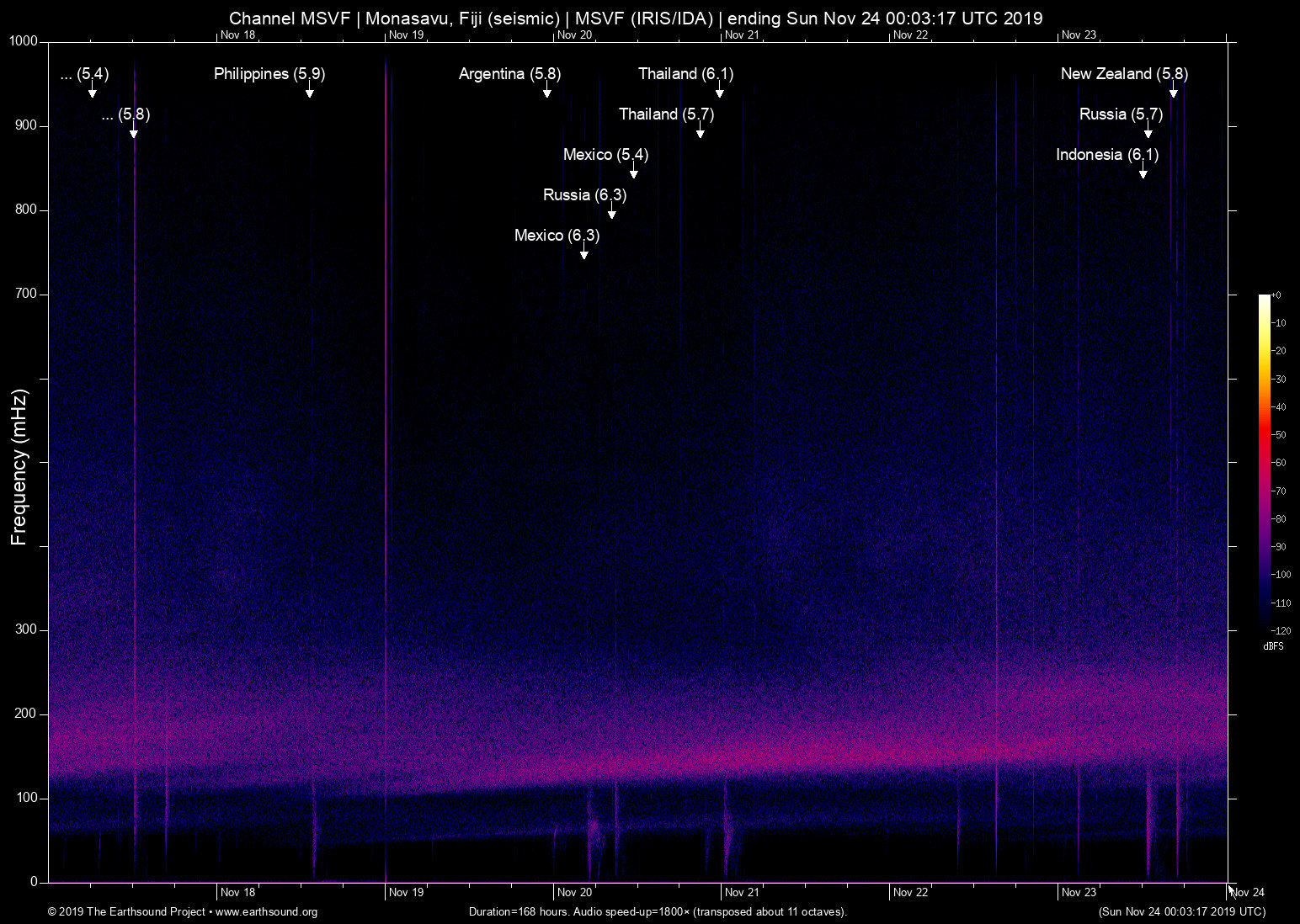Click the 'dBFS' unit label

1274,646
